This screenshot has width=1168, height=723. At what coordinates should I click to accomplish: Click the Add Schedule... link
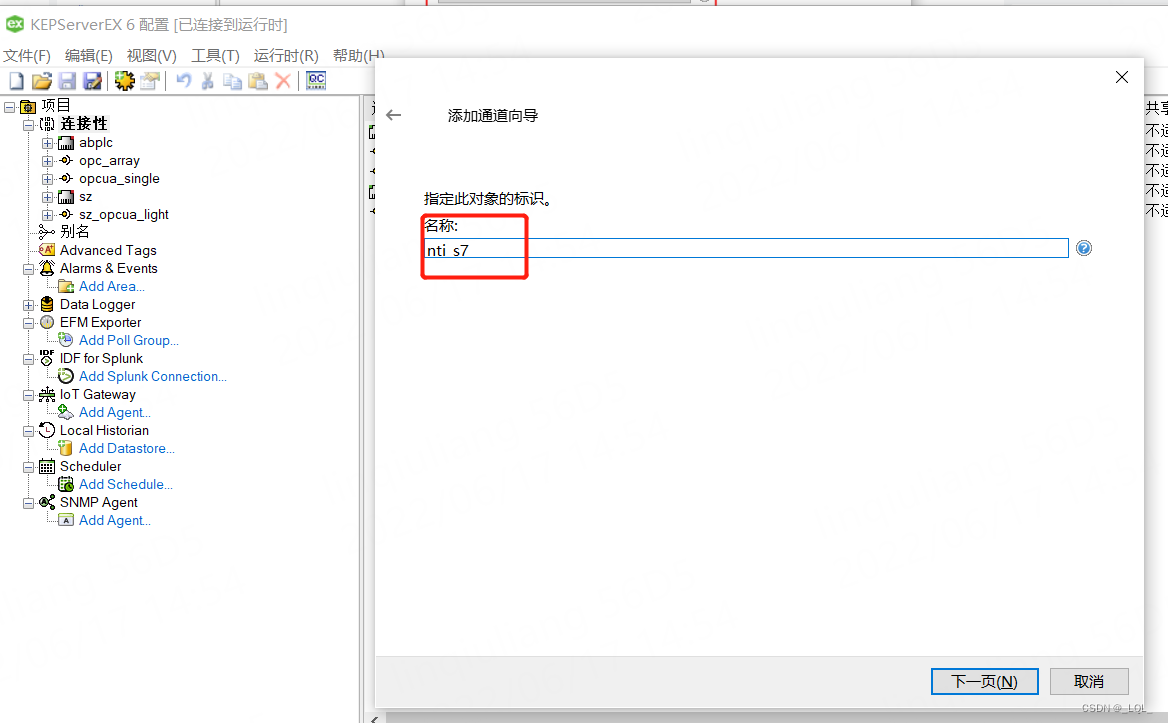point(126,485)
